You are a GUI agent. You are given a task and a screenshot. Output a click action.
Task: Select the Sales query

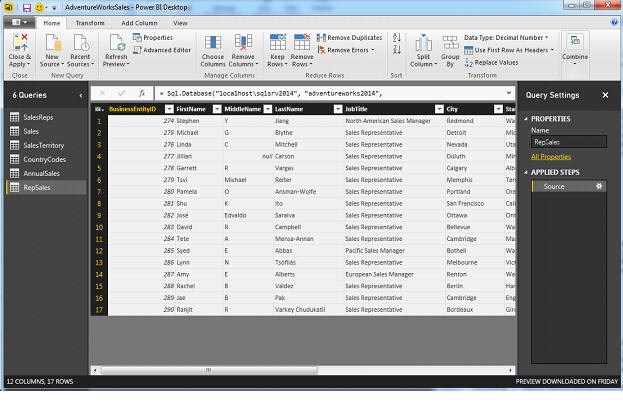coord(46,131)
